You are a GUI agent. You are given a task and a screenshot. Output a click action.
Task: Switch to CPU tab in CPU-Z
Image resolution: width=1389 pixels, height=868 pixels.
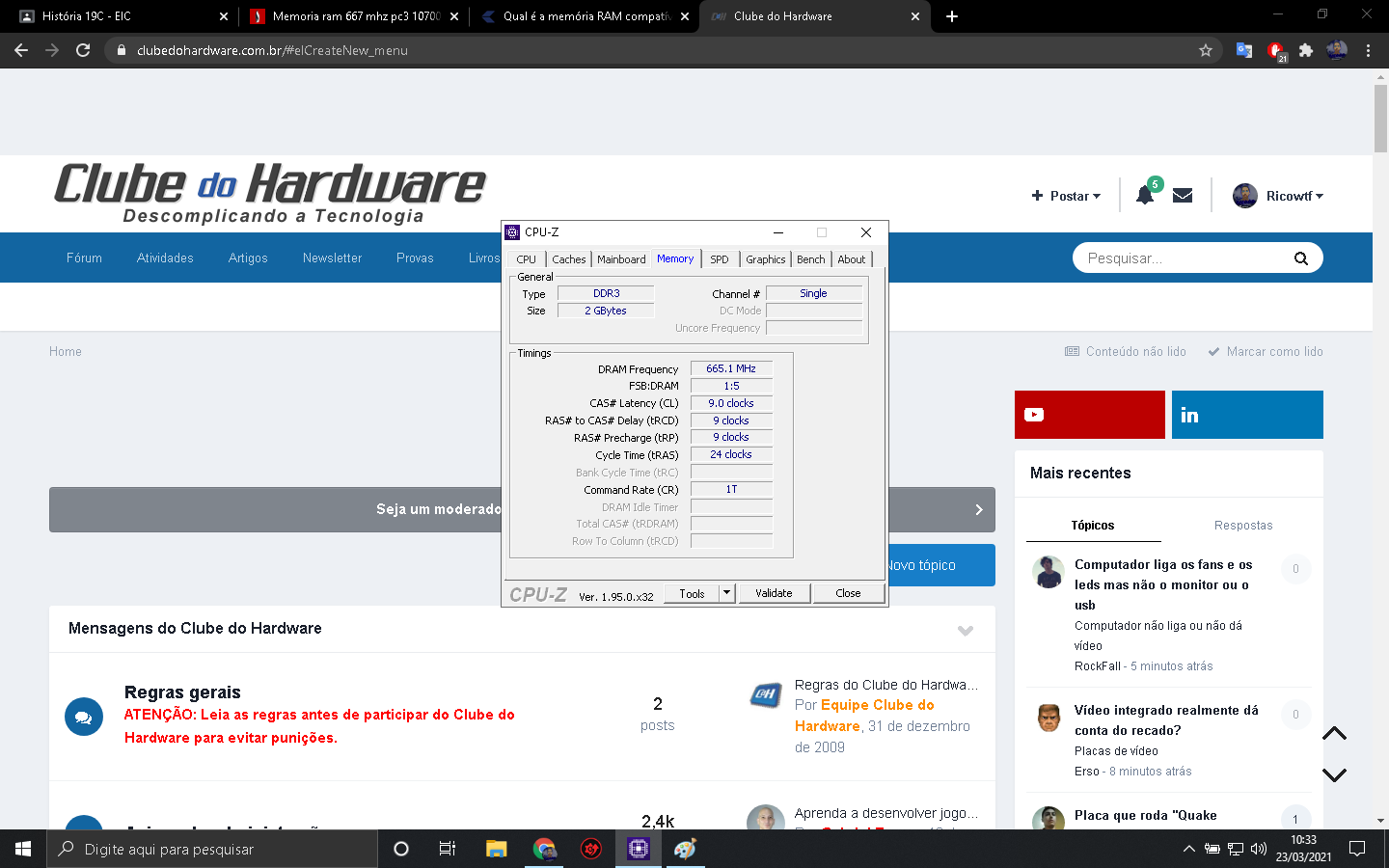[x=527, y=259]
